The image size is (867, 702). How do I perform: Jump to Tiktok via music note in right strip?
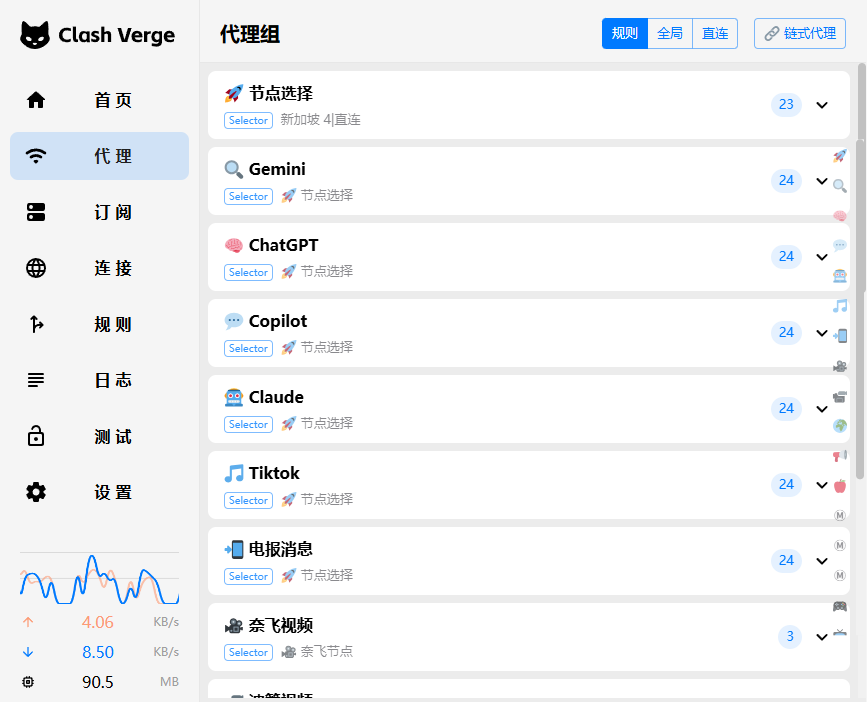tap(840, 306)
